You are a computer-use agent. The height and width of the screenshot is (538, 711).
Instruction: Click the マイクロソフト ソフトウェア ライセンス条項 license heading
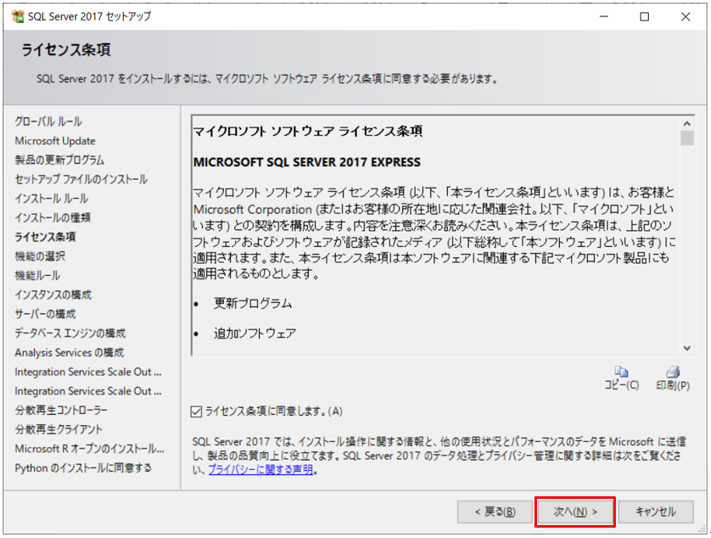tap(308, 132)
